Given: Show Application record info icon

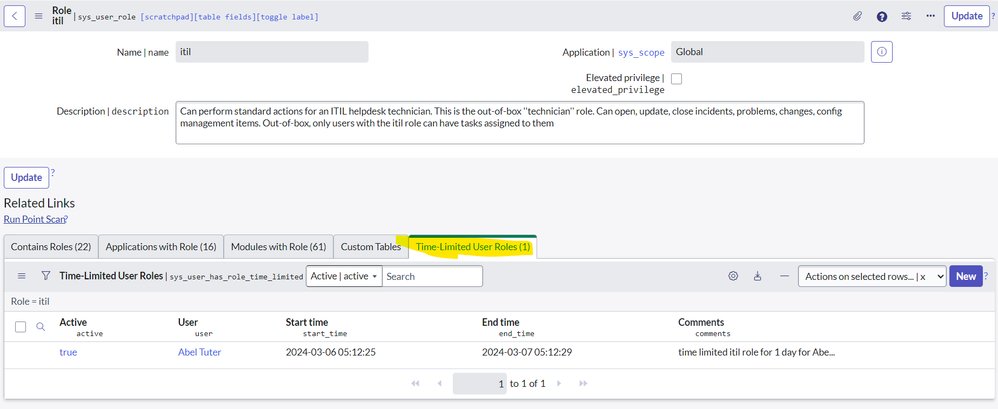Looking at the screenshot, I should [882, 52].
